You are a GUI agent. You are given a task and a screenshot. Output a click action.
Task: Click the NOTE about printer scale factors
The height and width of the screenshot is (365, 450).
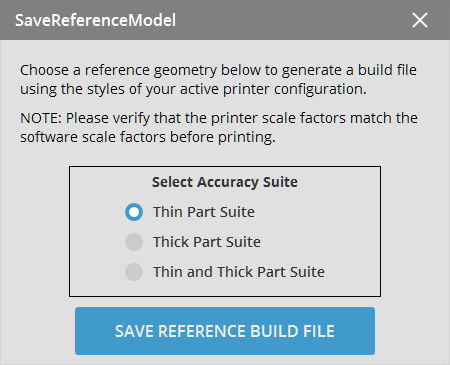click(x=219, y=128)
